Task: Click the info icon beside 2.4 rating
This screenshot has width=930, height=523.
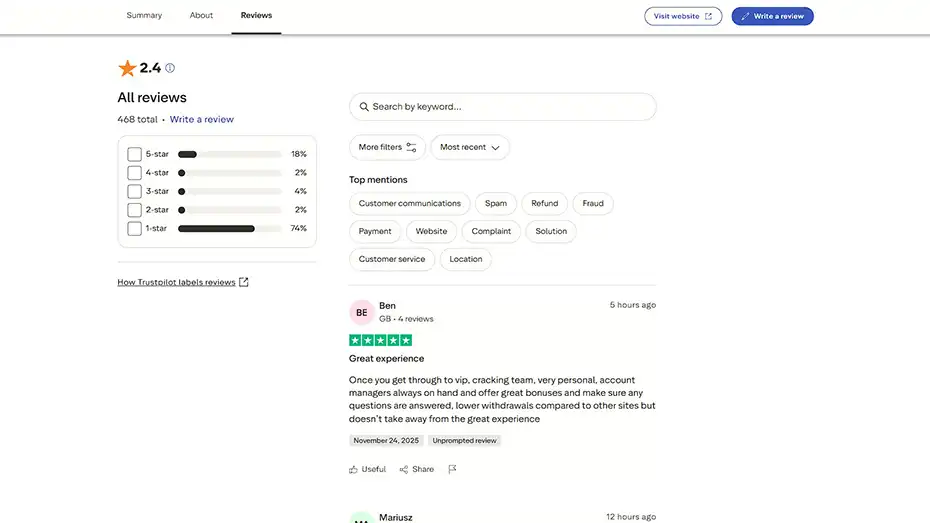Action: (x=170, y=68)
